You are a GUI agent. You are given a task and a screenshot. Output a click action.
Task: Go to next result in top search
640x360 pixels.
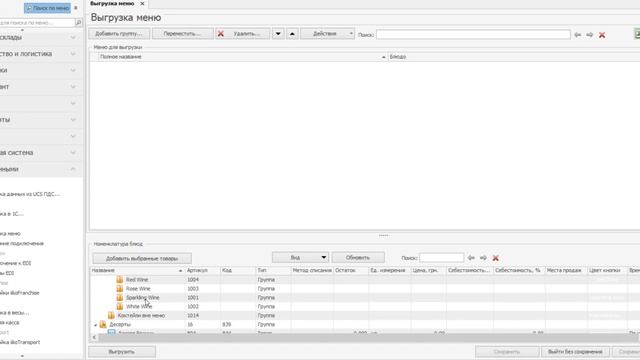589,35
